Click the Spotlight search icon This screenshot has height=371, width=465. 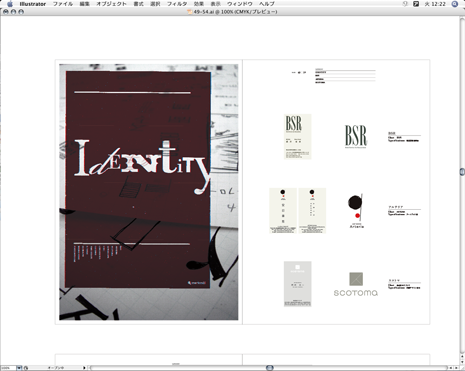pos(455,4)
